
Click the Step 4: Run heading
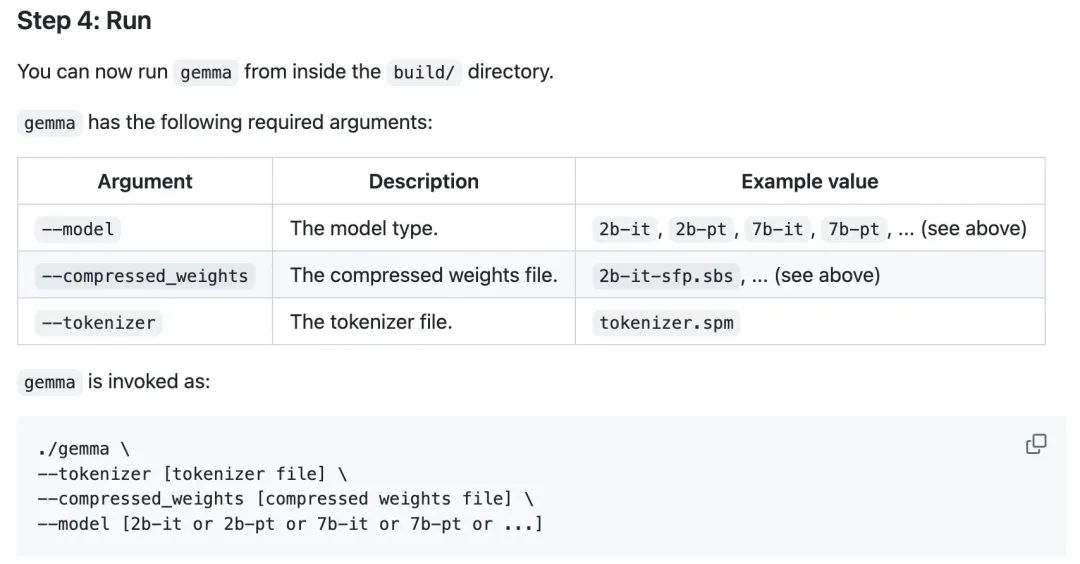(x=84, y=21)
